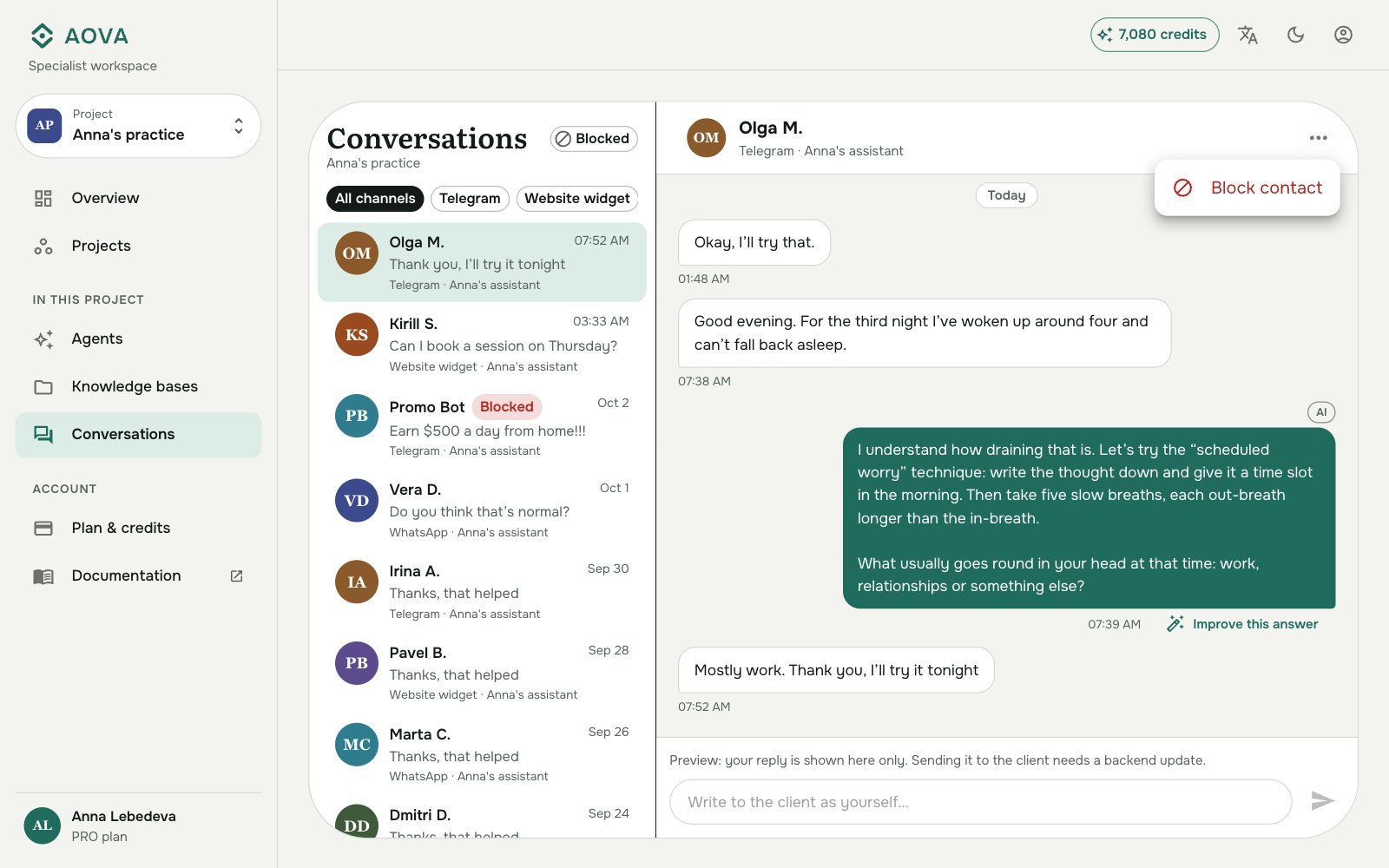Image resolution: width=1389 pixels, height=868 pixels.
Task: Click Olga M. avatar in chat header
Action: (x=706, y=138)
